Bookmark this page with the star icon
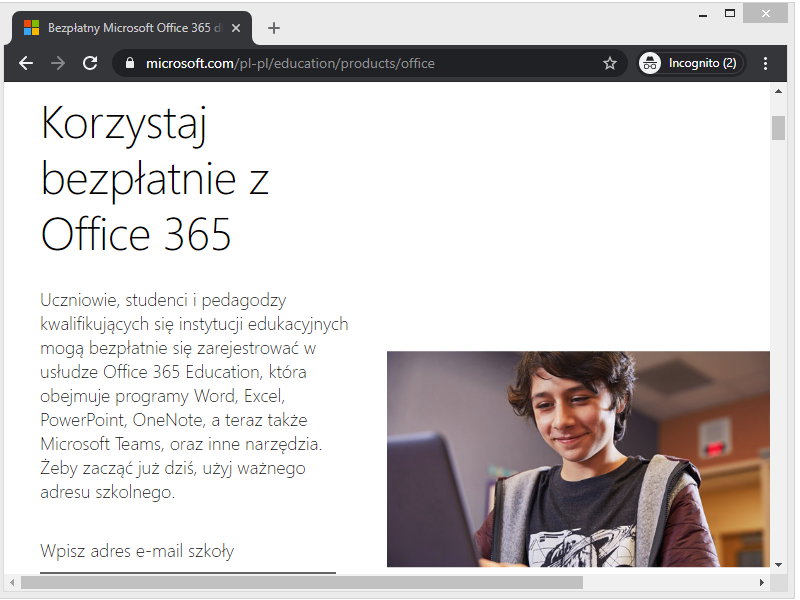The image size is (800, 600). coord(609,62)
